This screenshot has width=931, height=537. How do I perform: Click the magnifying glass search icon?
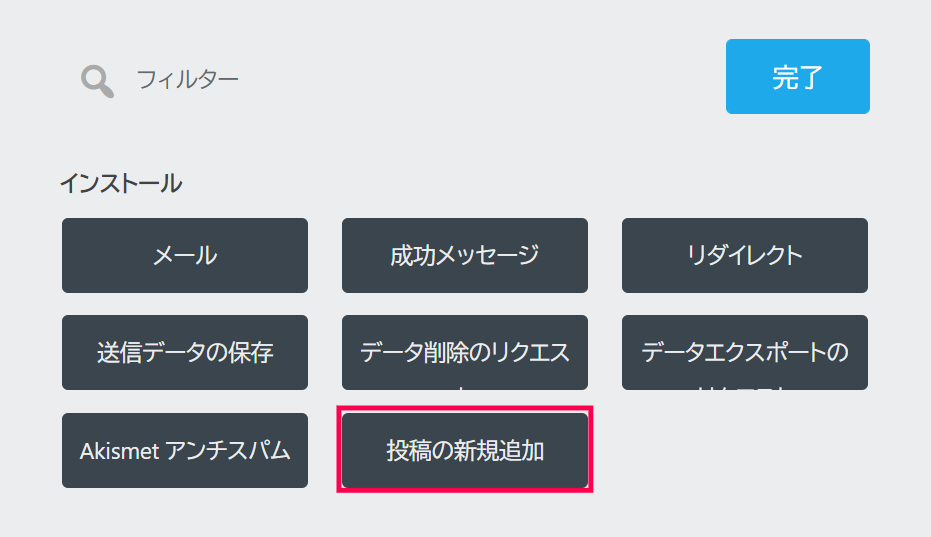[x=97, y=80]
